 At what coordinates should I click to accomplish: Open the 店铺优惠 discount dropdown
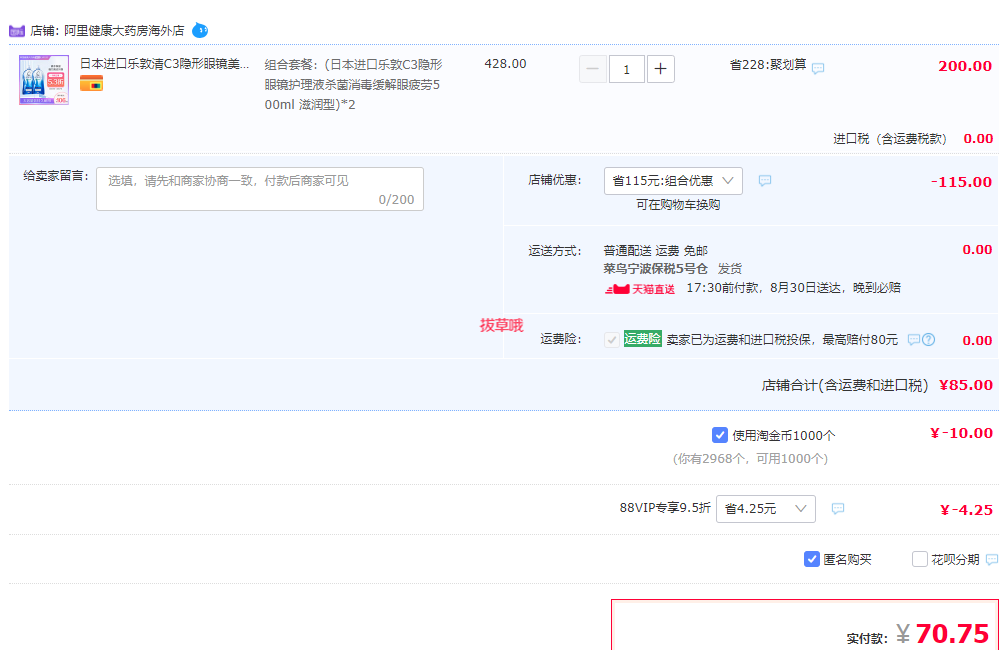(x=673, y=181)
